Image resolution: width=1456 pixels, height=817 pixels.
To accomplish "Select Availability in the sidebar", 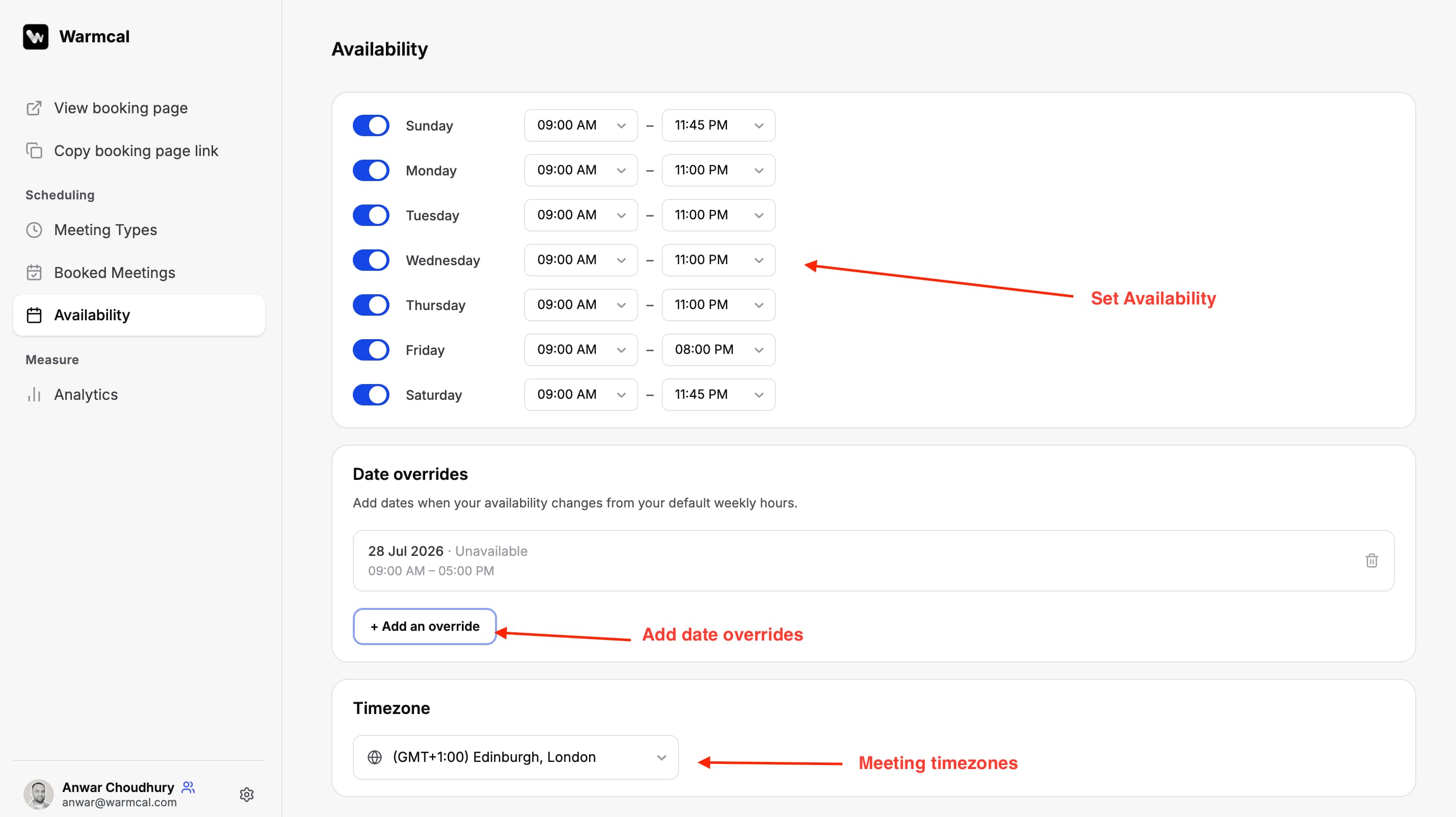I will [x=139, y=315].
